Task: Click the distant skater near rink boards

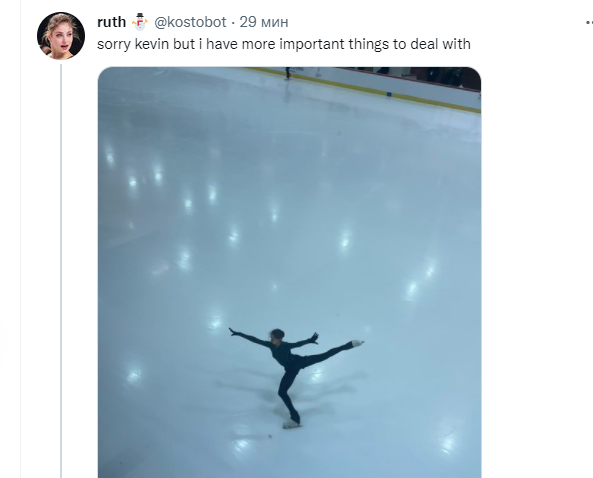Action: (288, 73)
